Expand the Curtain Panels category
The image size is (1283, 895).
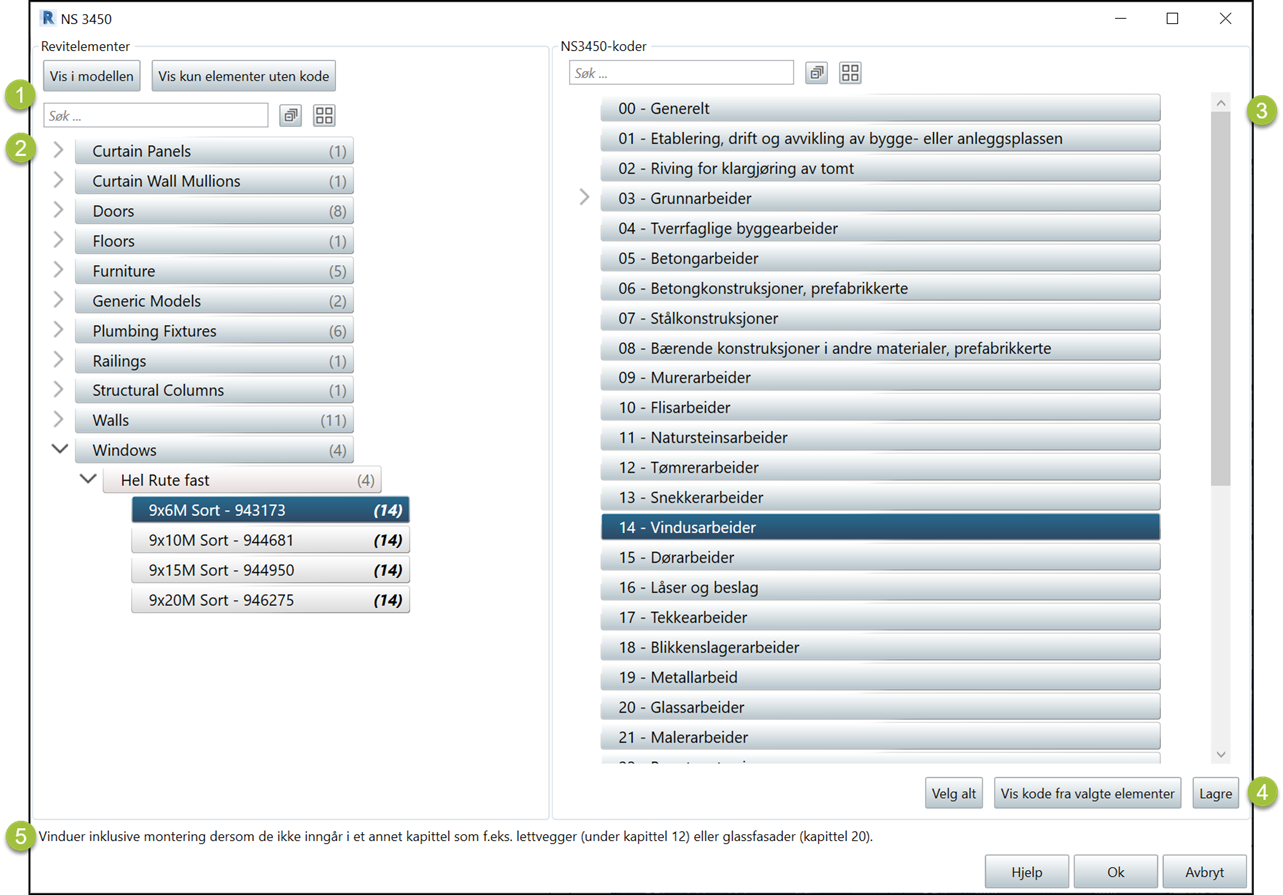58,151
